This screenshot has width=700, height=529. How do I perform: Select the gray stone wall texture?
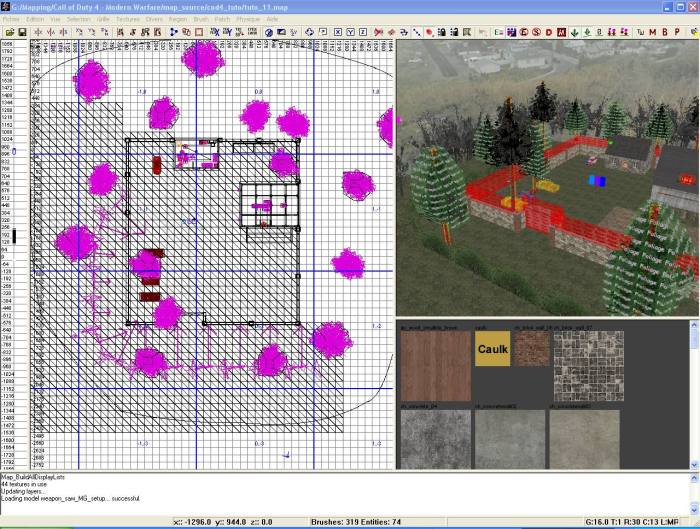click(x=589, y=366)
